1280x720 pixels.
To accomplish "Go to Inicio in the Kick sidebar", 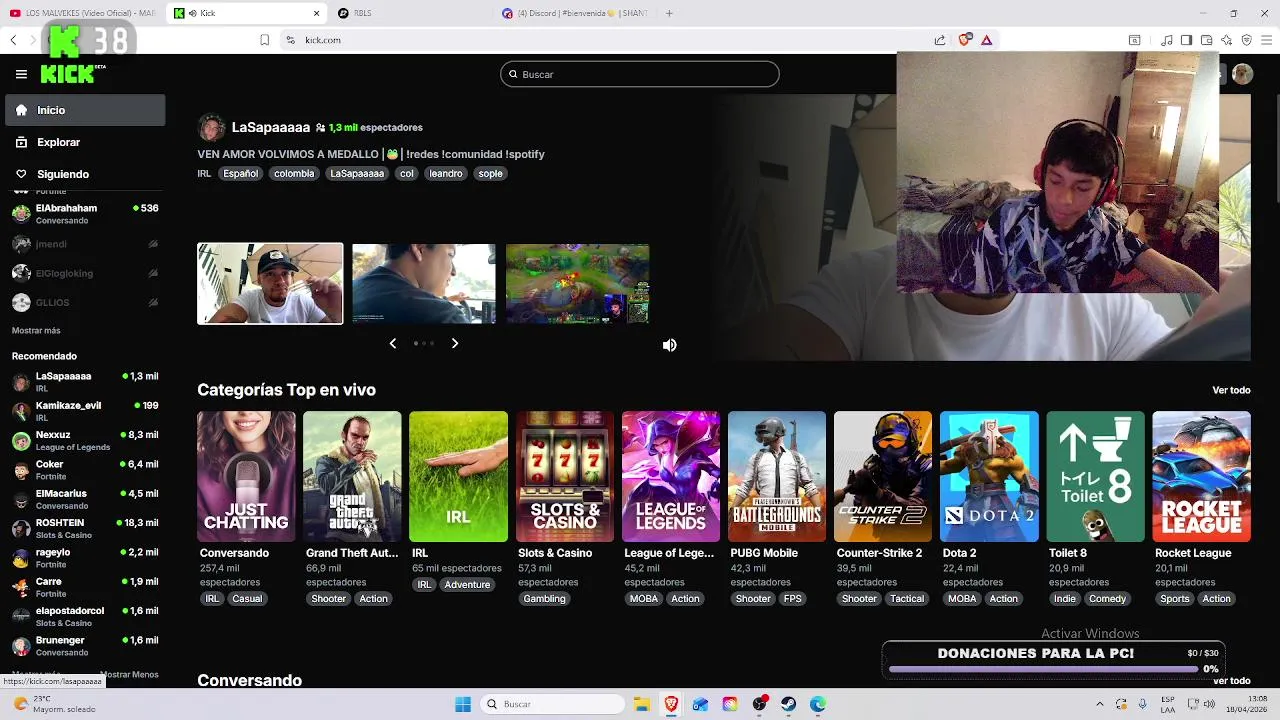I will point(85,110).
